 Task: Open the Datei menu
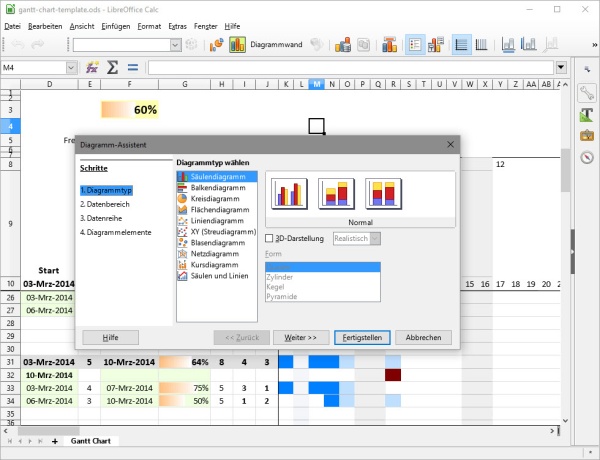click(x=12, y=26)
